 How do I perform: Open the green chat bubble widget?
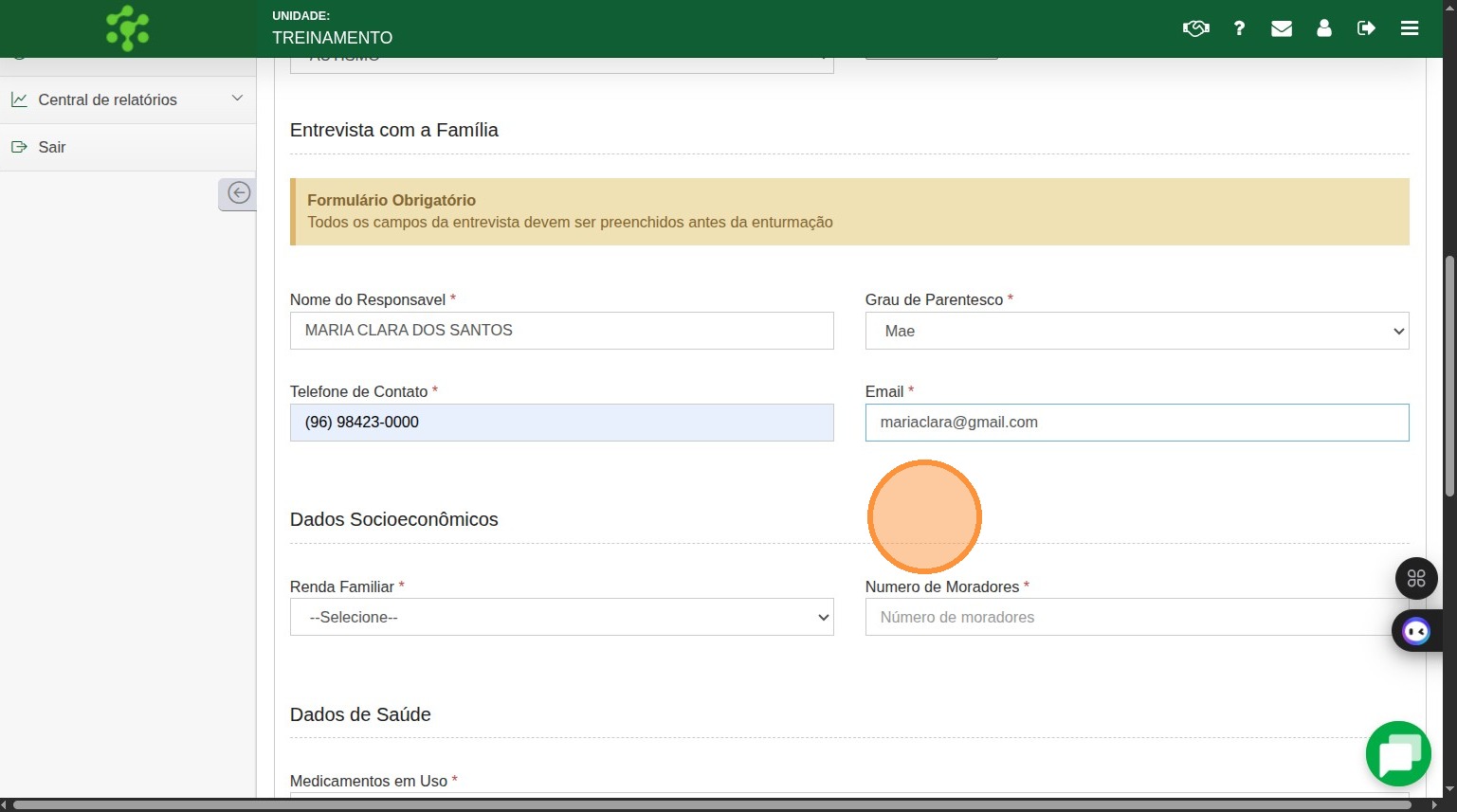[x=1398, y=754]
